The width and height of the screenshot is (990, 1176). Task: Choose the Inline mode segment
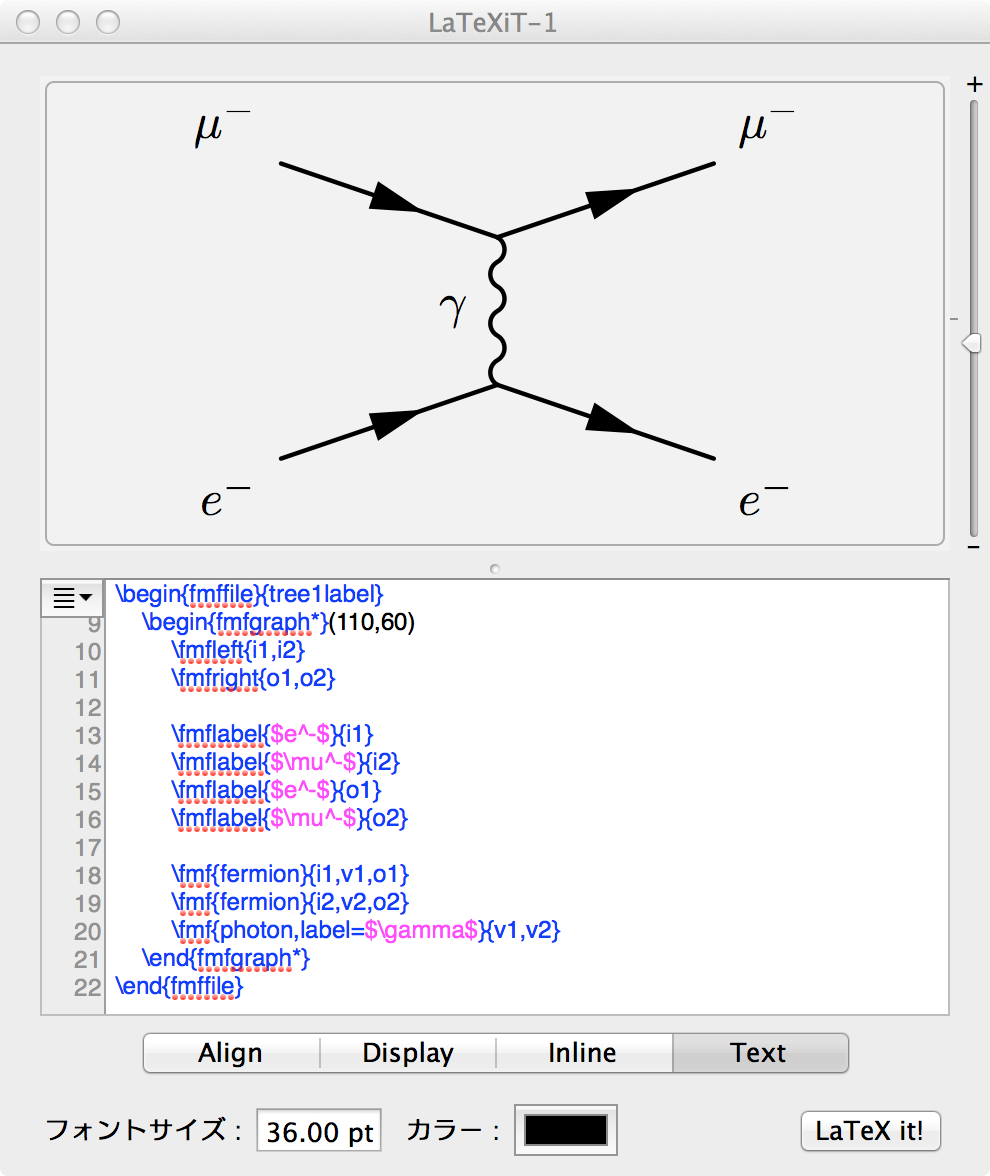point(583,1053)
